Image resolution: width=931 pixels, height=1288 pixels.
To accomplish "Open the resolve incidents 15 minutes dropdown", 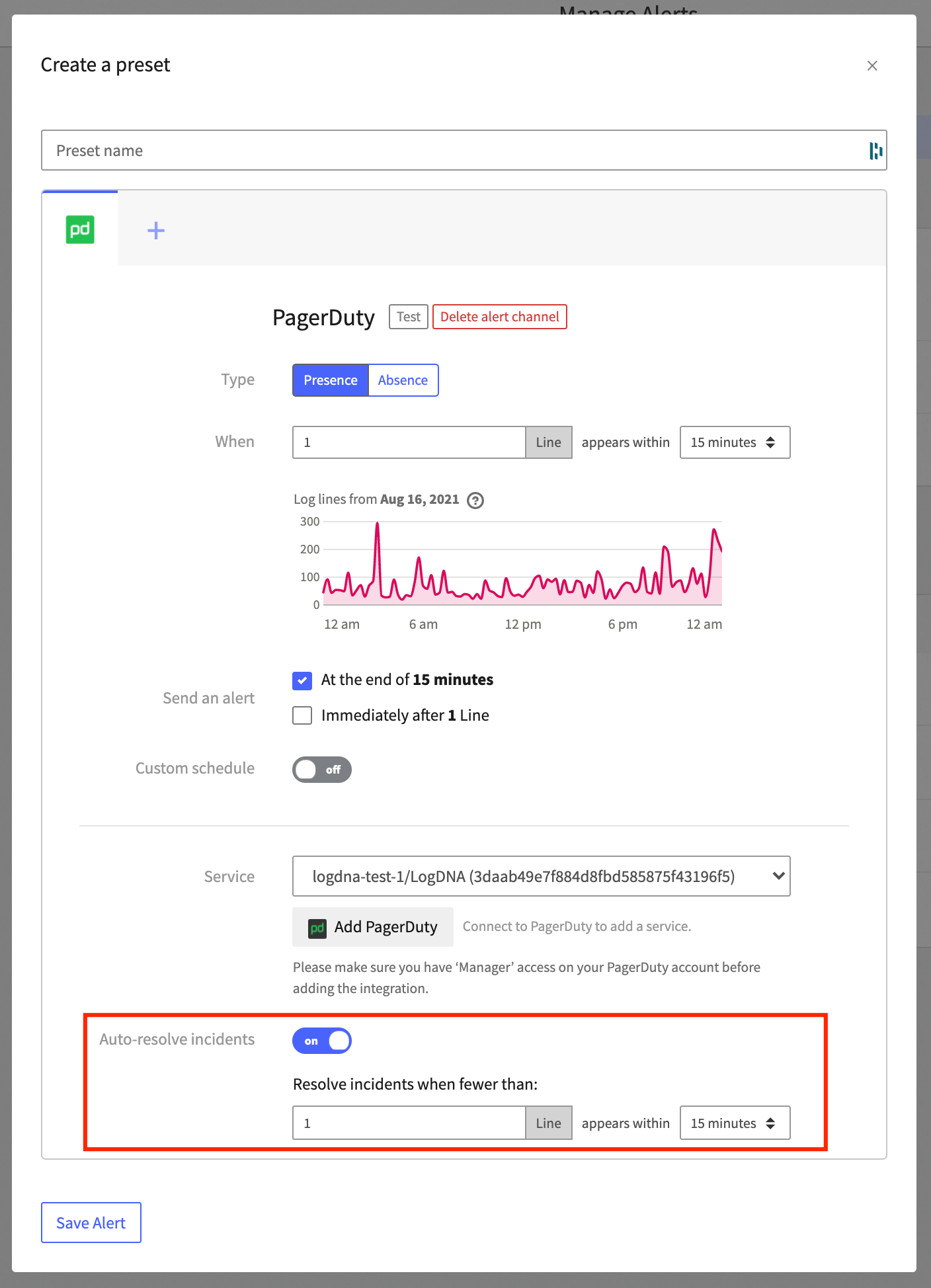I will (735, 1123).
